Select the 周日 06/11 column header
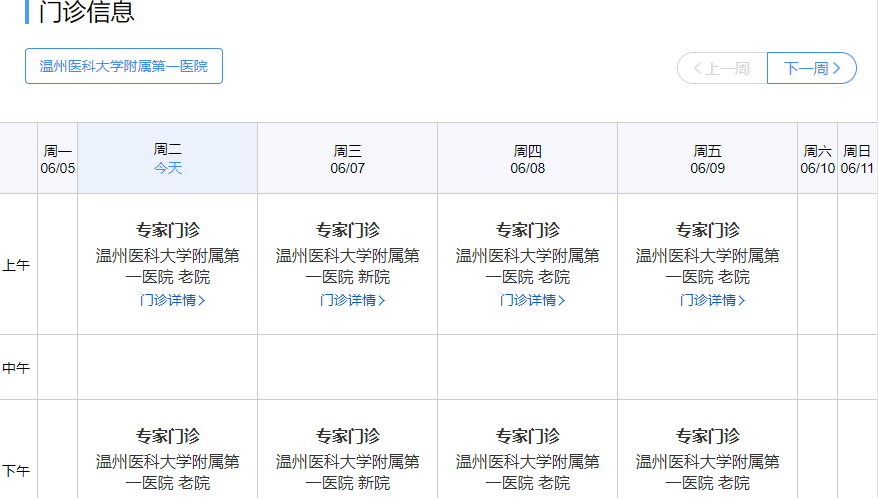This screenshot has width=878, height=498. (x=857, y=158)
